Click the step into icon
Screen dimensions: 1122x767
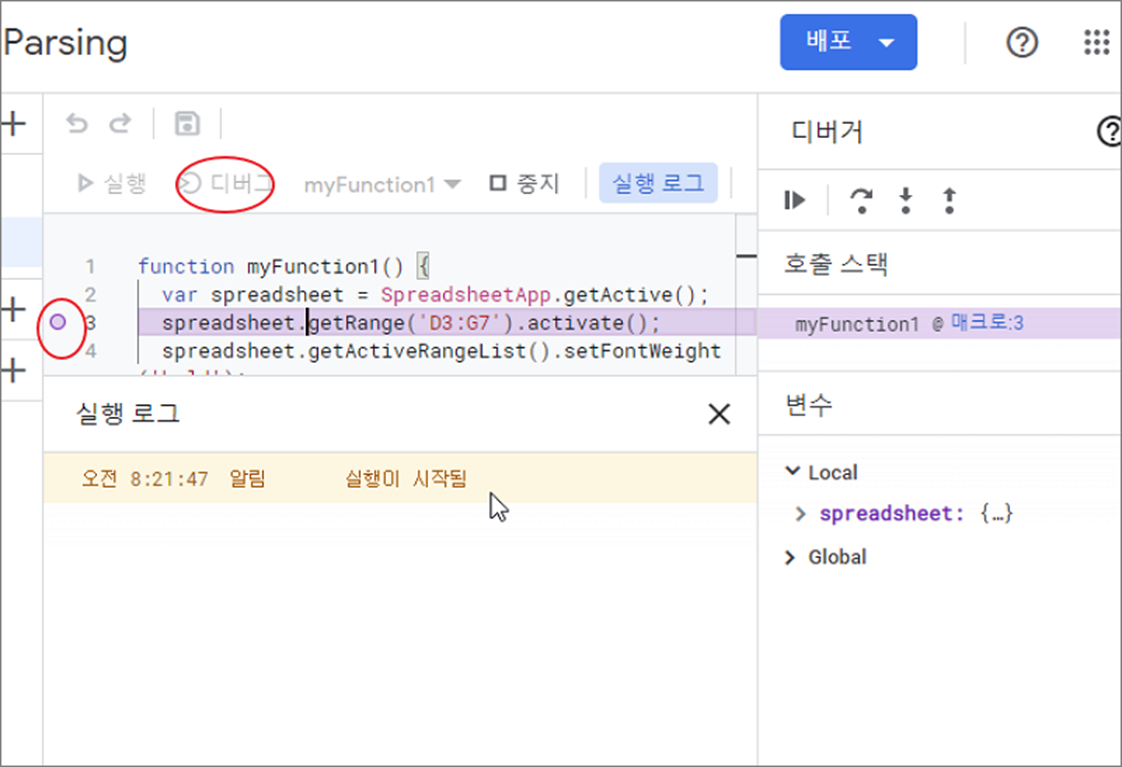pos(905,200)
